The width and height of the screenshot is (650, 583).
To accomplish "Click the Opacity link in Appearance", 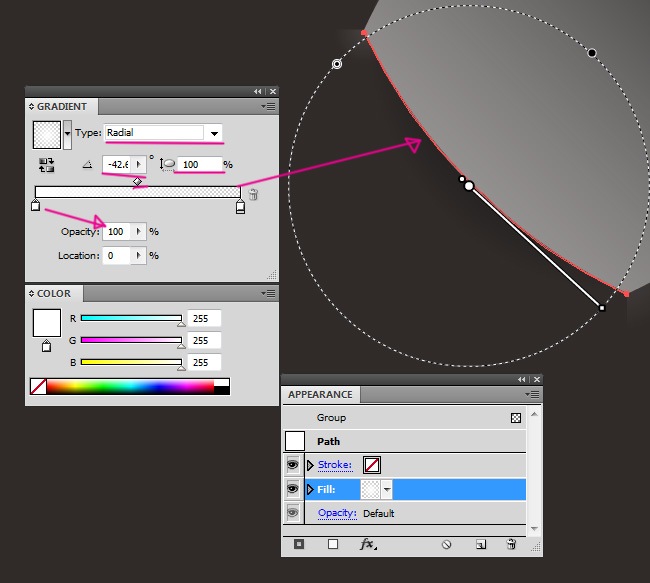I will (x=337, y=513).
